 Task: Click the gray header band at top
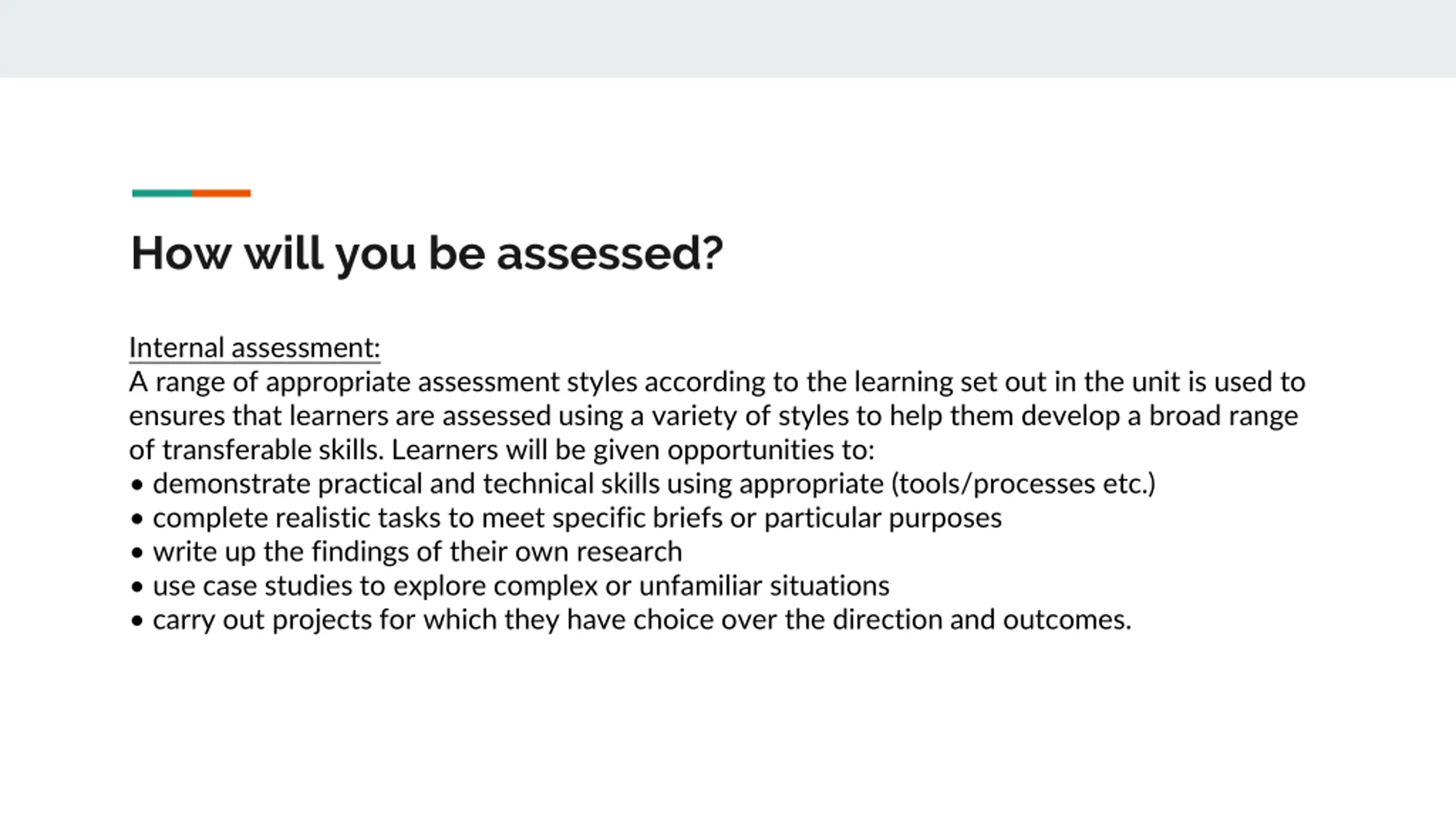728,39
